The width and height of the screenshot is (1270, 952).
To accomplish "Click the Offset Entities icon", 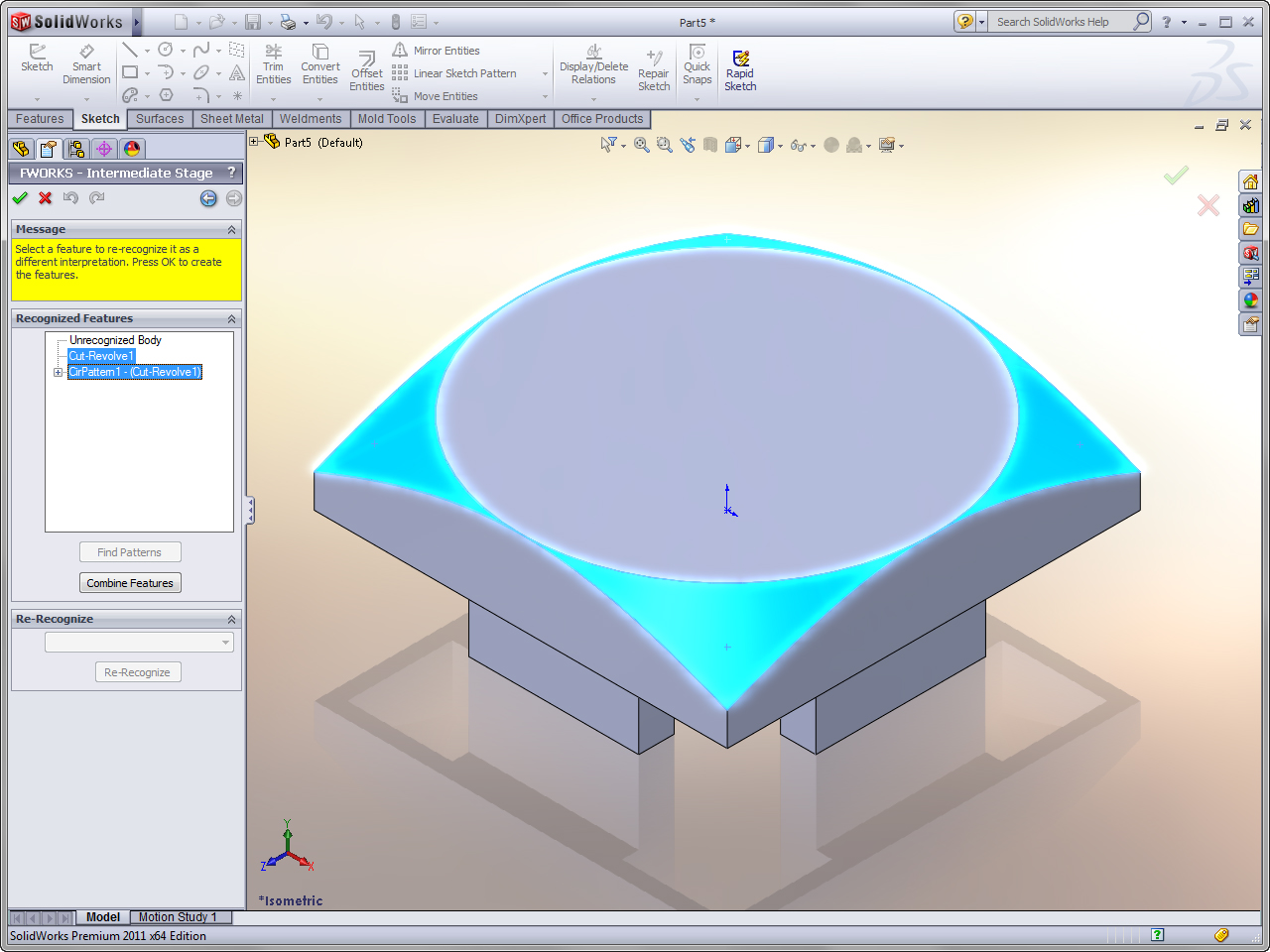I will [x=366, y=69].
